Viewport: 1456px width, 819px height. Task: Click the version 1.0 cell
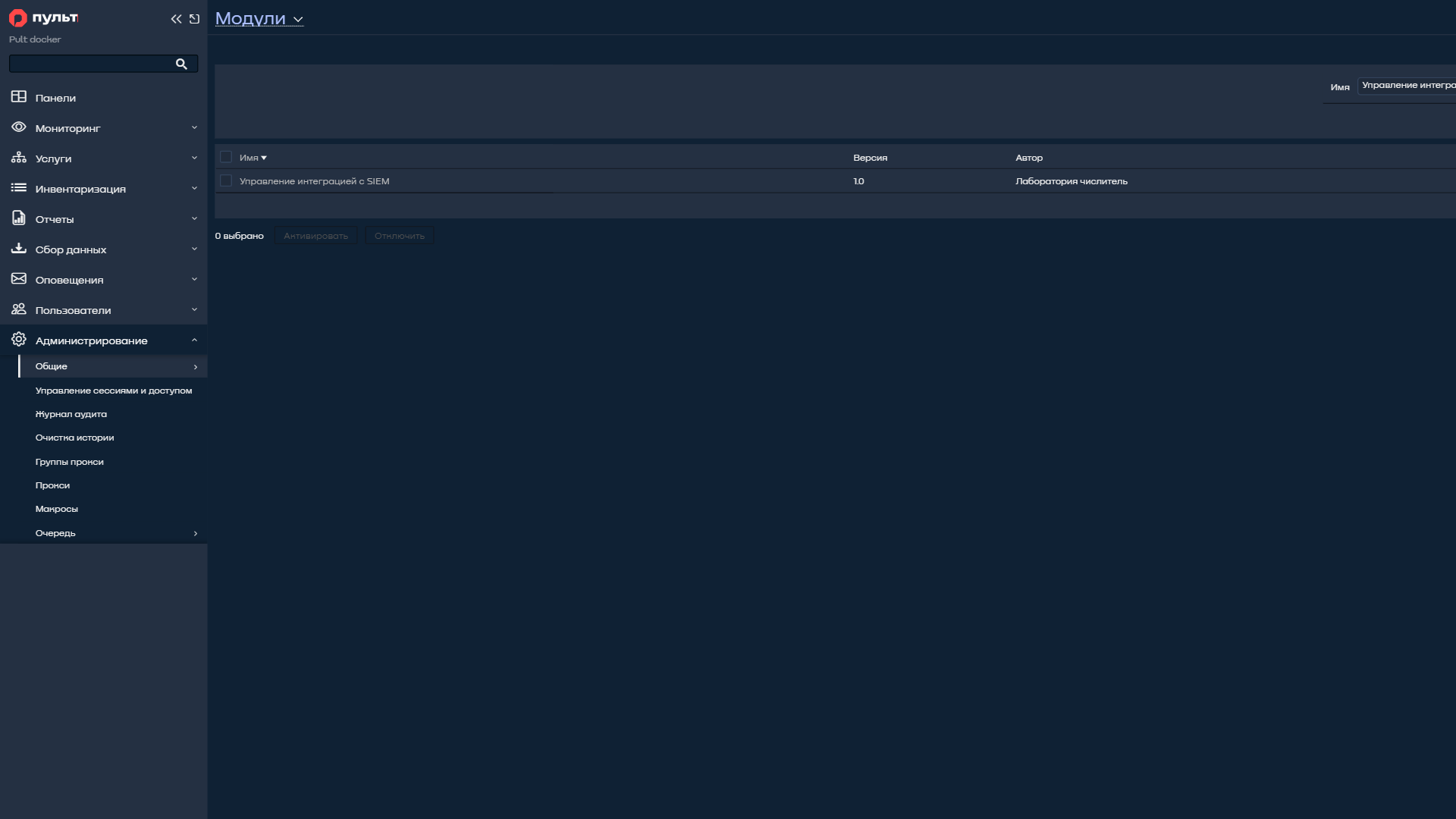(x=858, y=181)
